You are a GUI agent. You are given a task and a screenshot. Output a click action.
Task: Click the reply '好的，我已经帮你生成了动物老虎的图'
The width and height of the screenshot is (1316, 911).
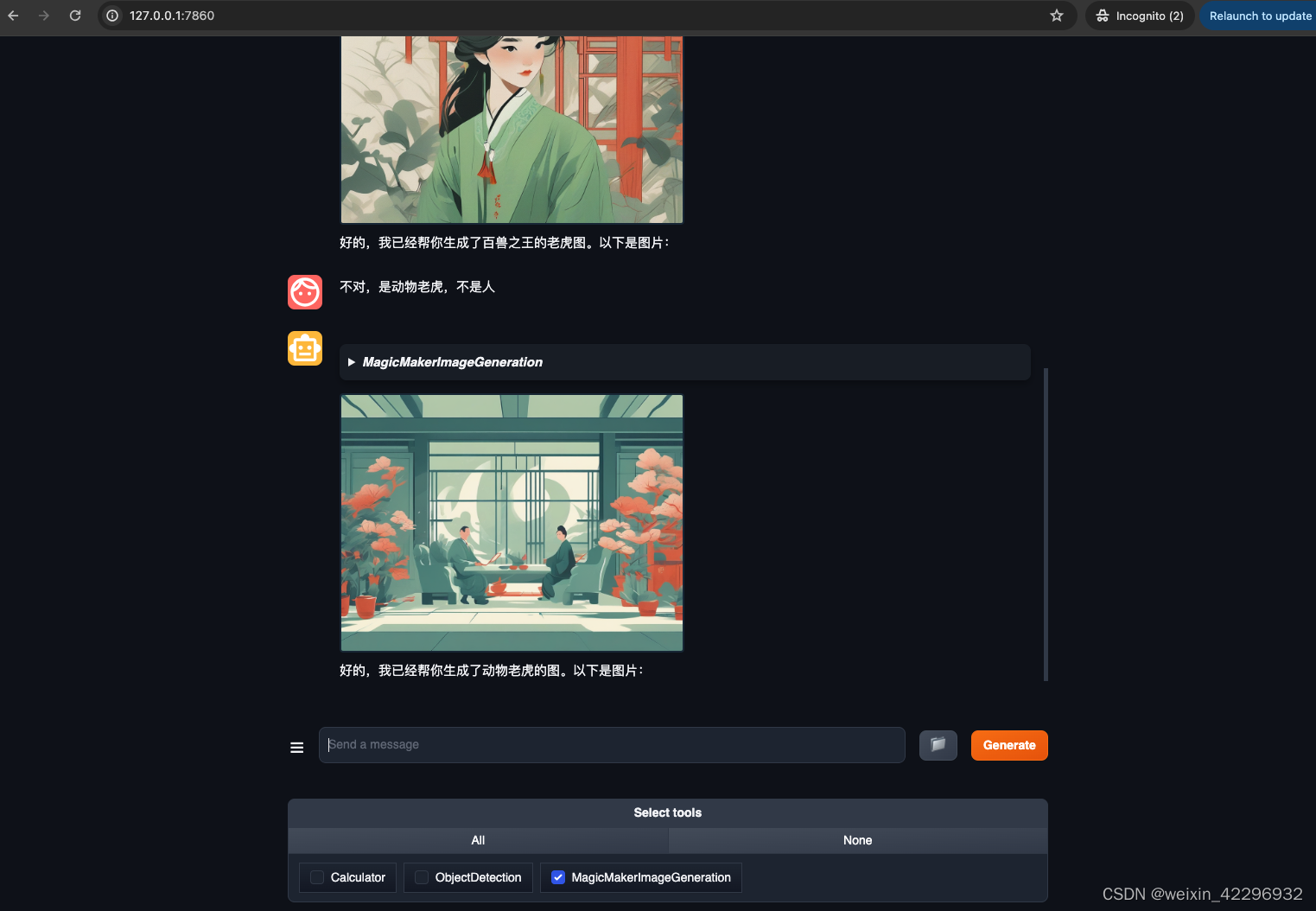coord(491,671)
